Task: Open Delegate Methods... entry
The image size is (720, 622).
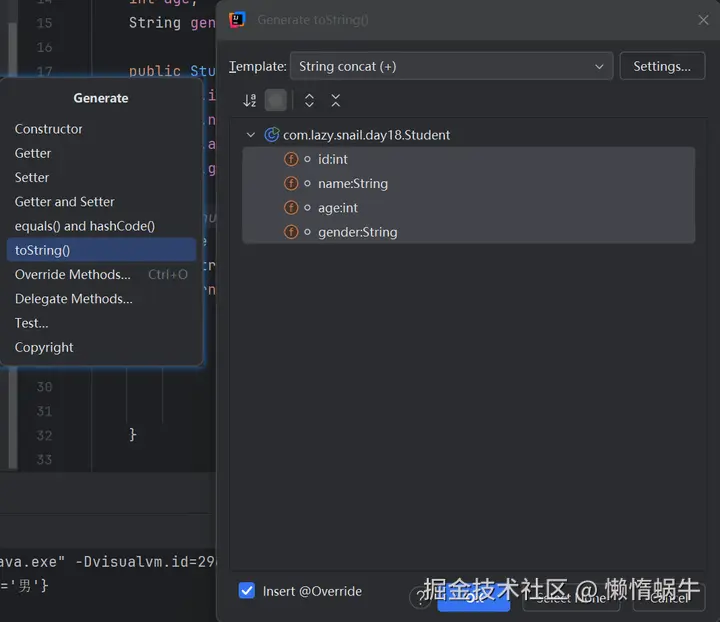Action: tap(101, 299)
